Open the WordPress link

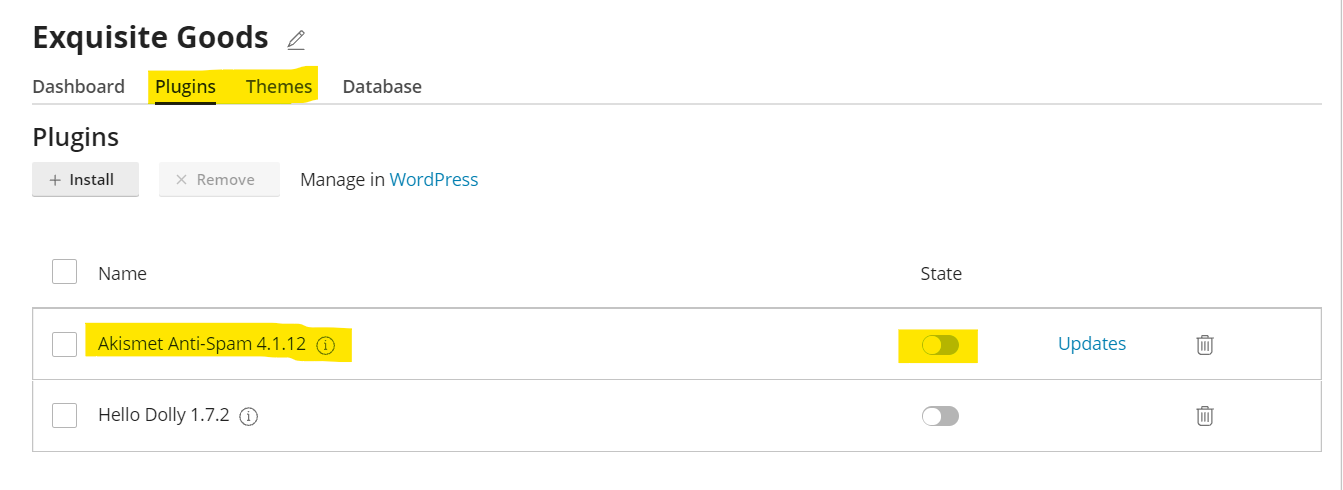click(434, 180)
